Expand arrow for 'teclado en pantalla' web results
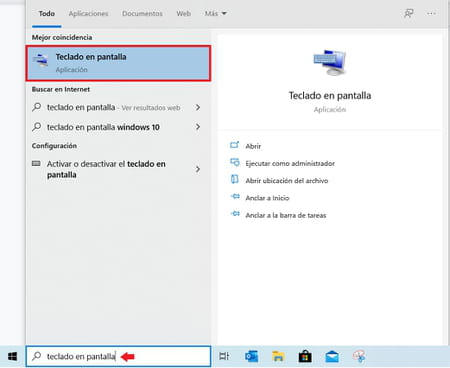This screenshot has width=450, height=368. [198, 107]
